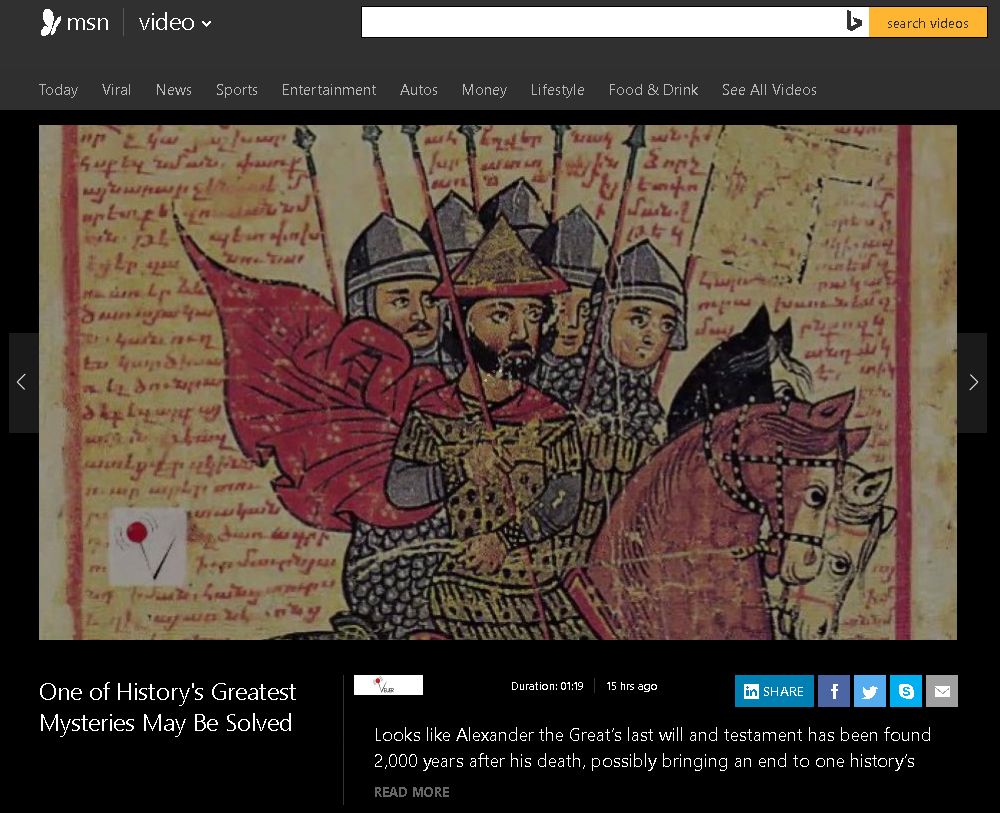Click READ MORE to expand description
Screen dimensions: 1000x813
point(411,792)
